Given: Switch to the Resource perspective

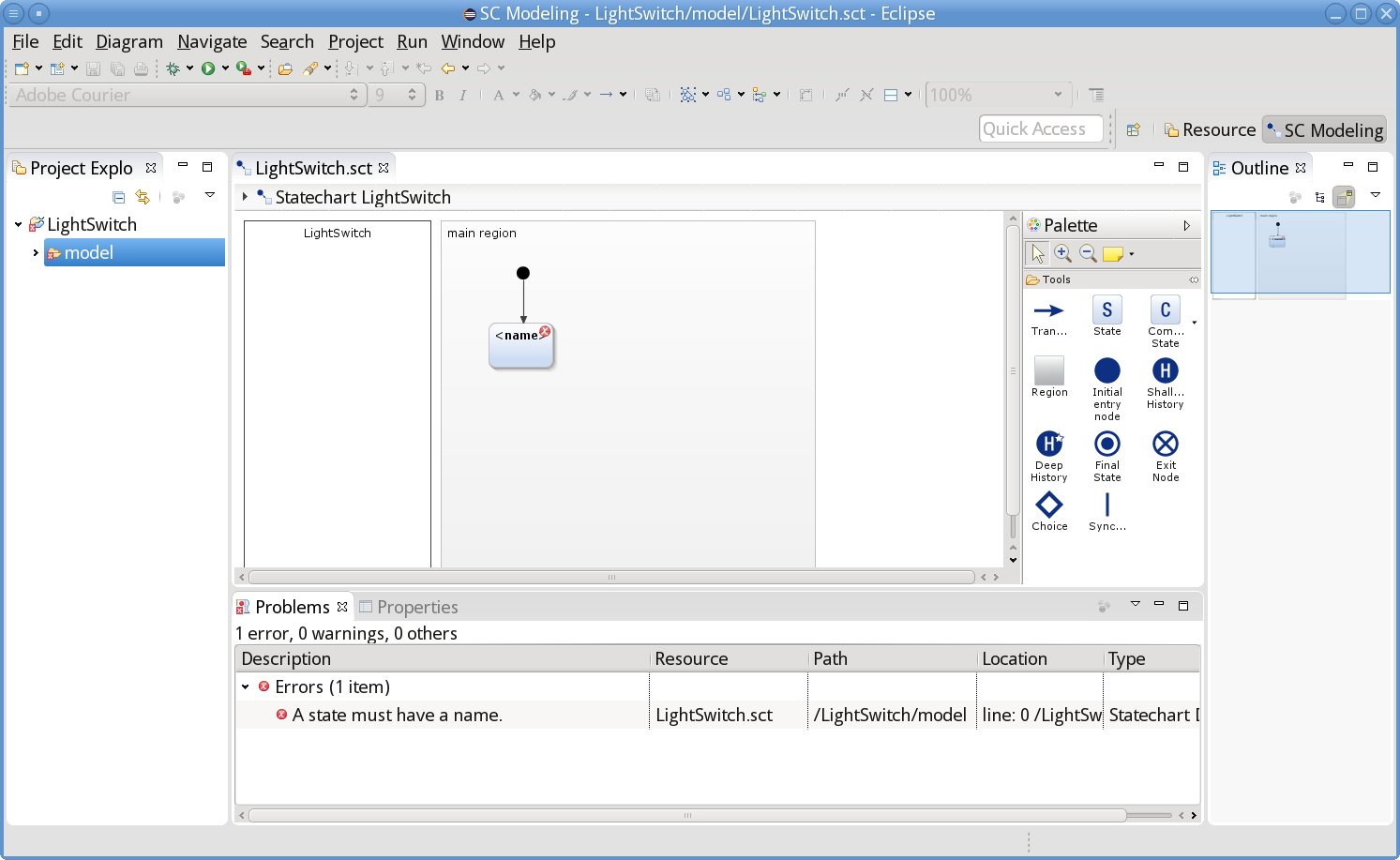Looking at the screenshot, I should pos(1210,129).
